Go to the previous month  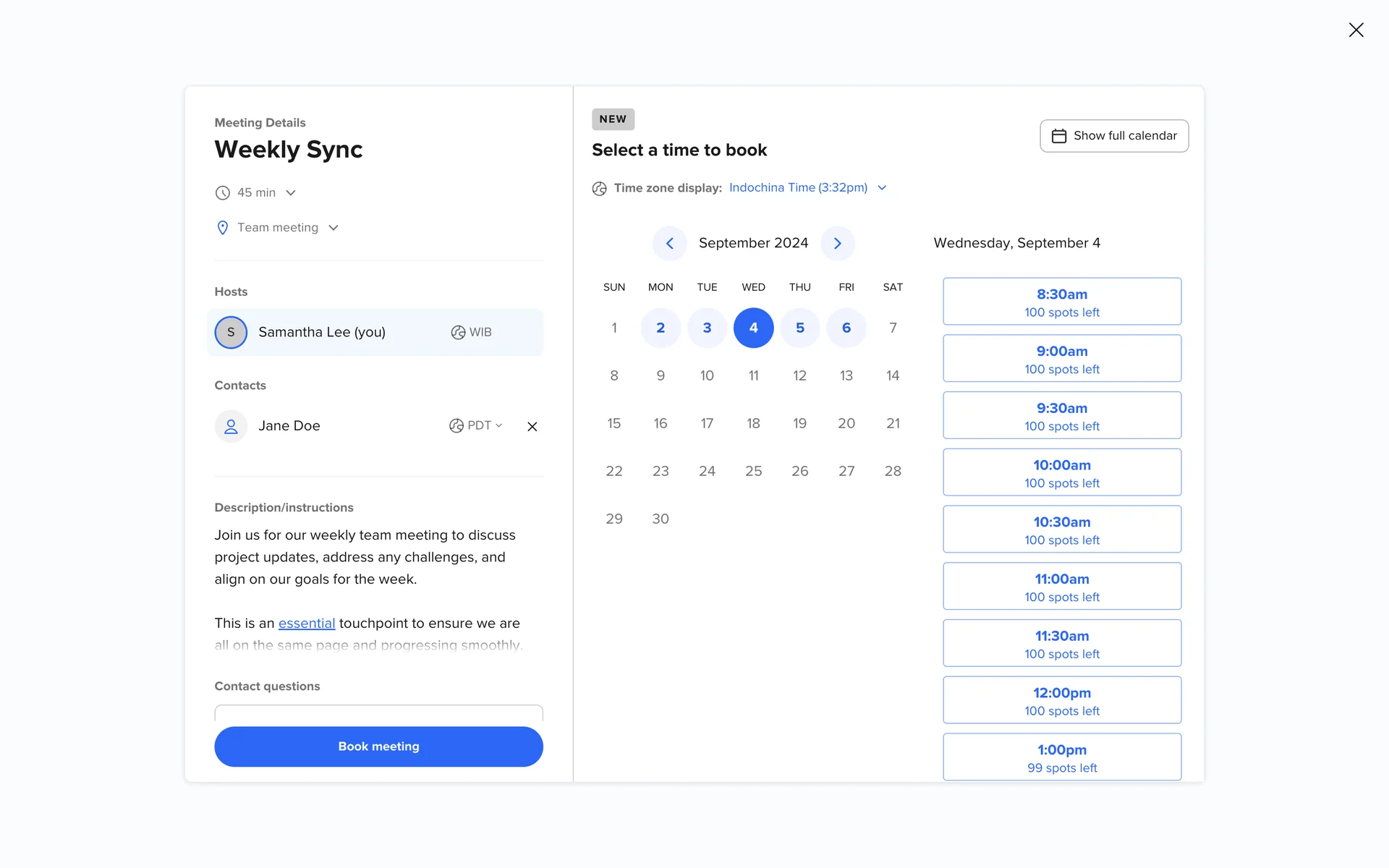click(669, 243)
